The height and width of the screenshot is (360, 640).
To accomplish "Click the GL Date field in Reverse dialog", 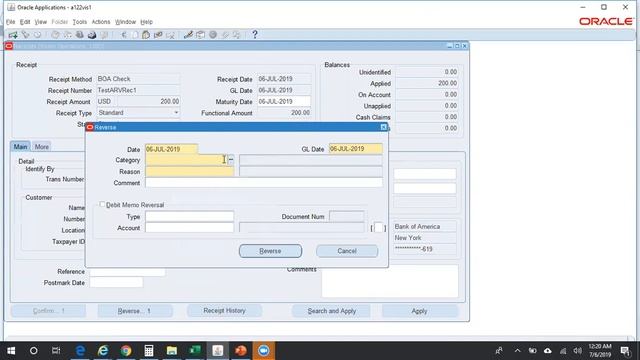I will (x=356, y=149).
